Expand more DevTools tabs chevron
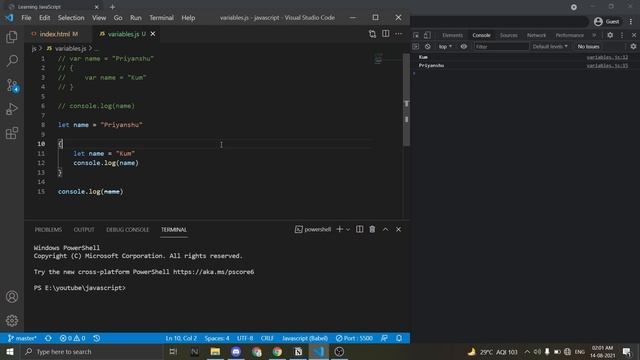 [x=594, y=35]
